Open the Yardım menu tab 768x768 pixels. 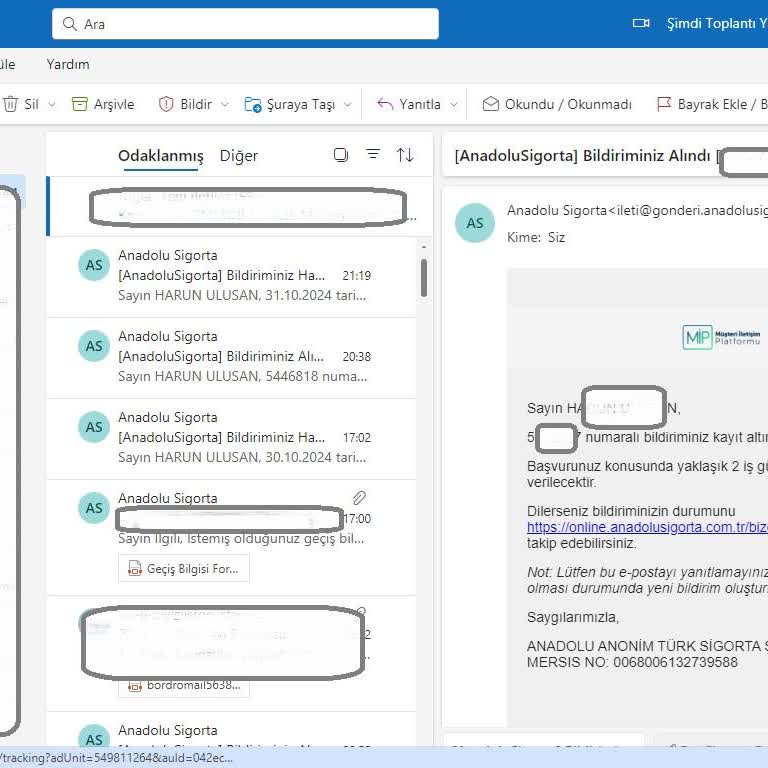68,64
